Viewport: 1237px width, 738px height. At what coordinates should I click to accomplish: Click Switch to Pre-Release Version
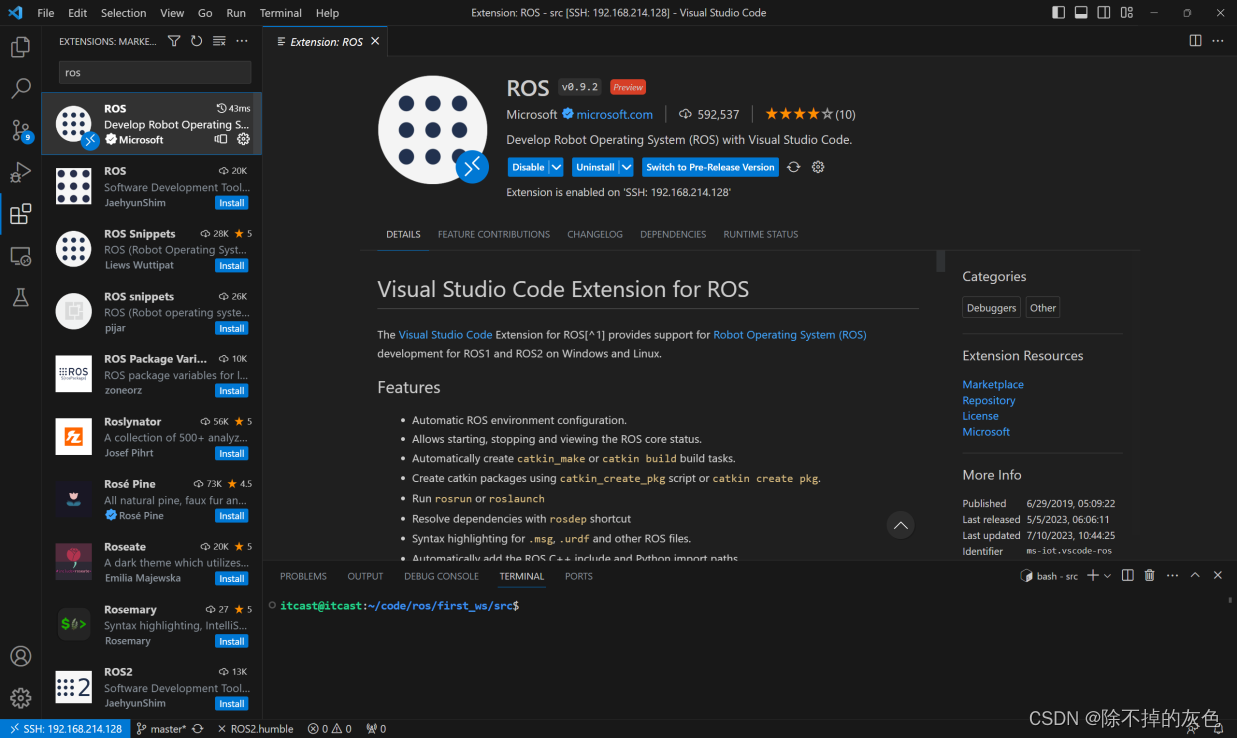pos(710,167)
